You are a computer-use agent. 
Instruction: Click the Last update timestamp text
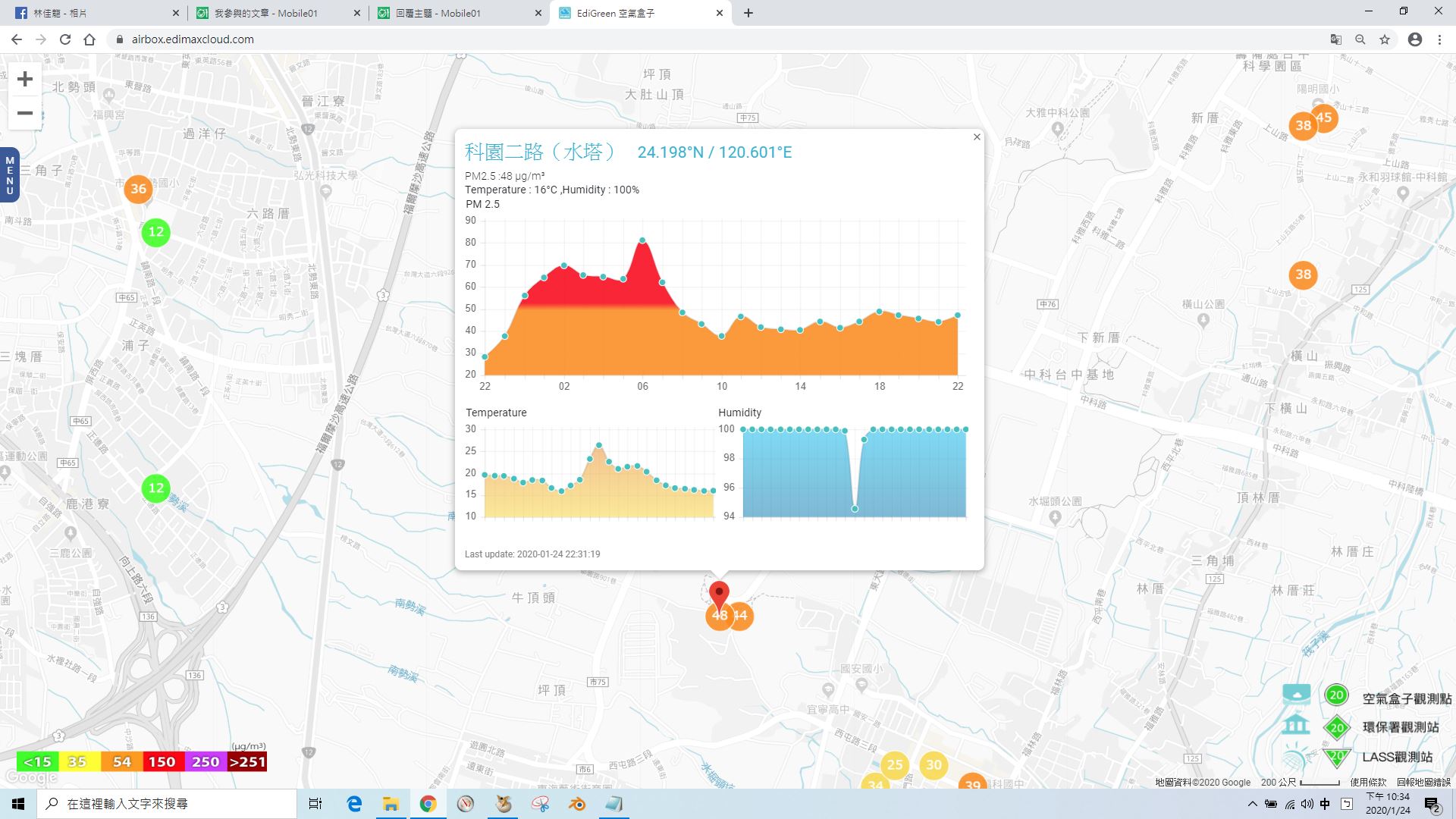[532, 554]
